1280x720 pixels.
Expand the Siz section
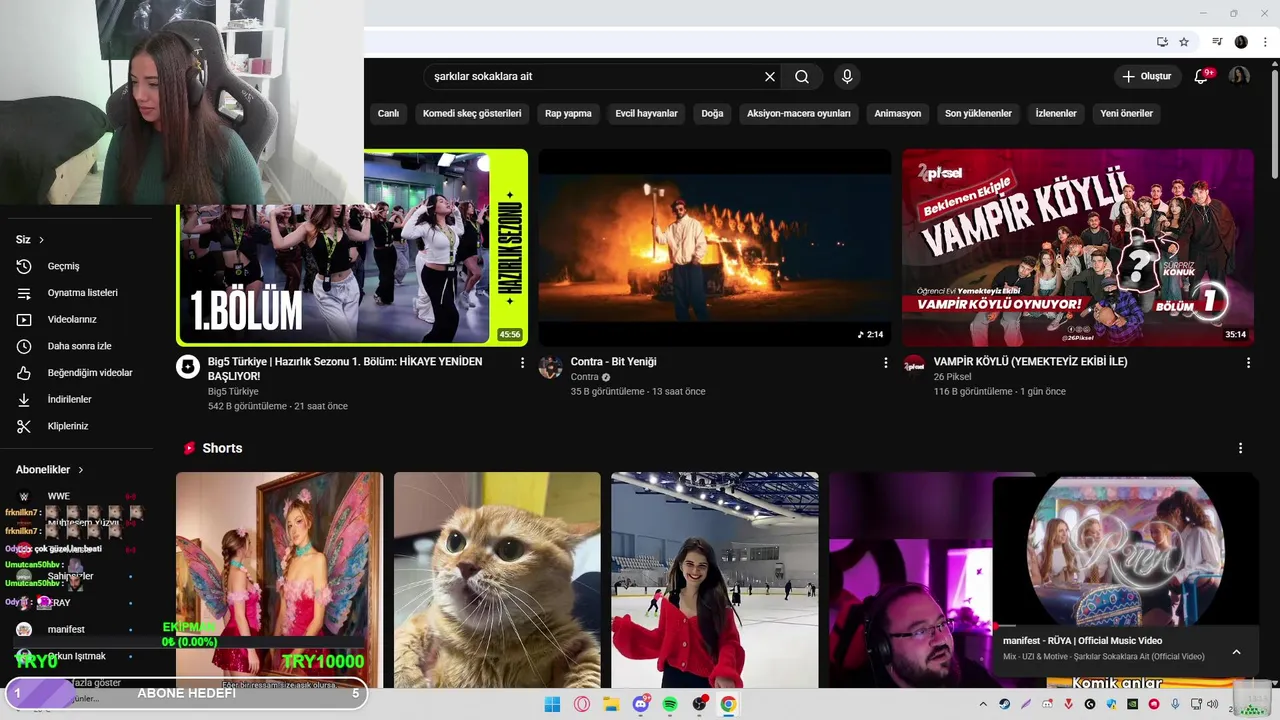[x=30, y=240]
